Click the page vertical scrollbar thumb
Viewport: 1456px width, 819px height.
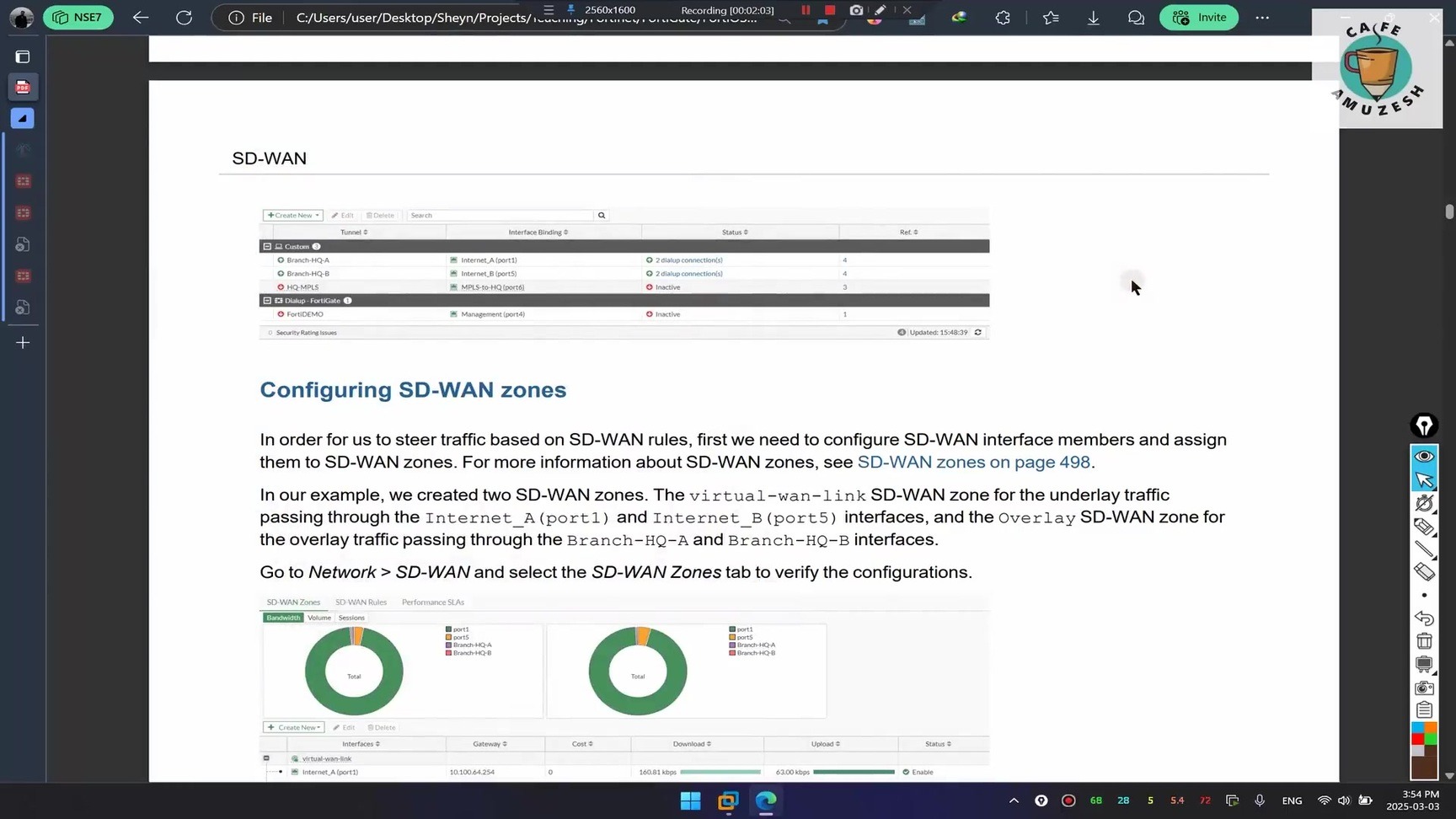(x=1449, y=211)
